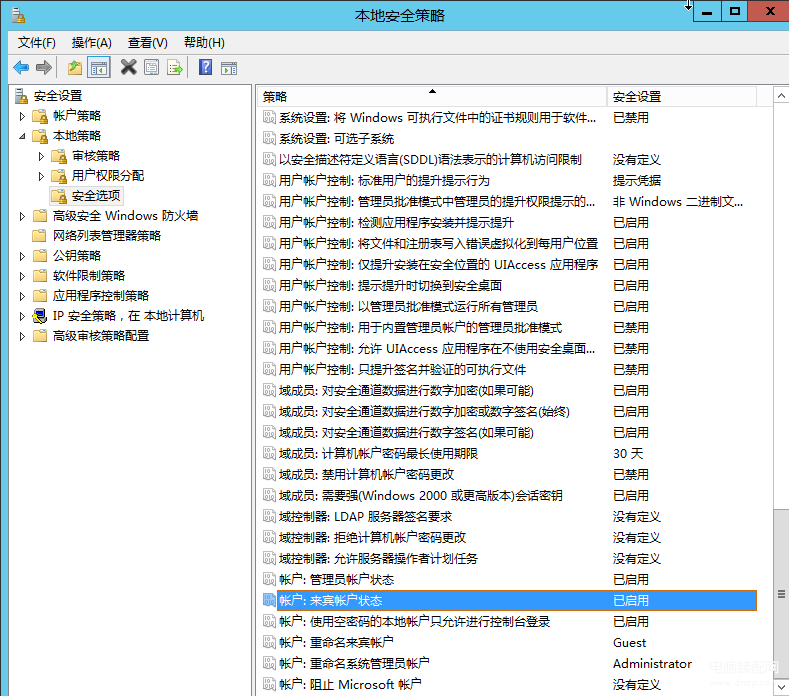This screenshot has height=696, width=789.
Task: Select 帐户: 来宾帐户状态 policy row
Action: pyautogui.click(x=509, y=600)
